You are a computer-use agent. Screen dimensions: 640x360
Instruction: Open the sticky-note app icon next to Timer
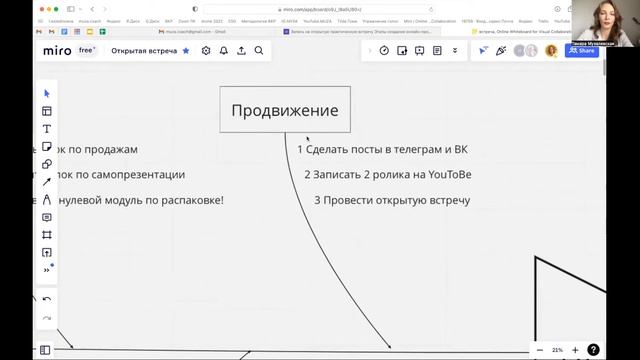pos(402,51)
